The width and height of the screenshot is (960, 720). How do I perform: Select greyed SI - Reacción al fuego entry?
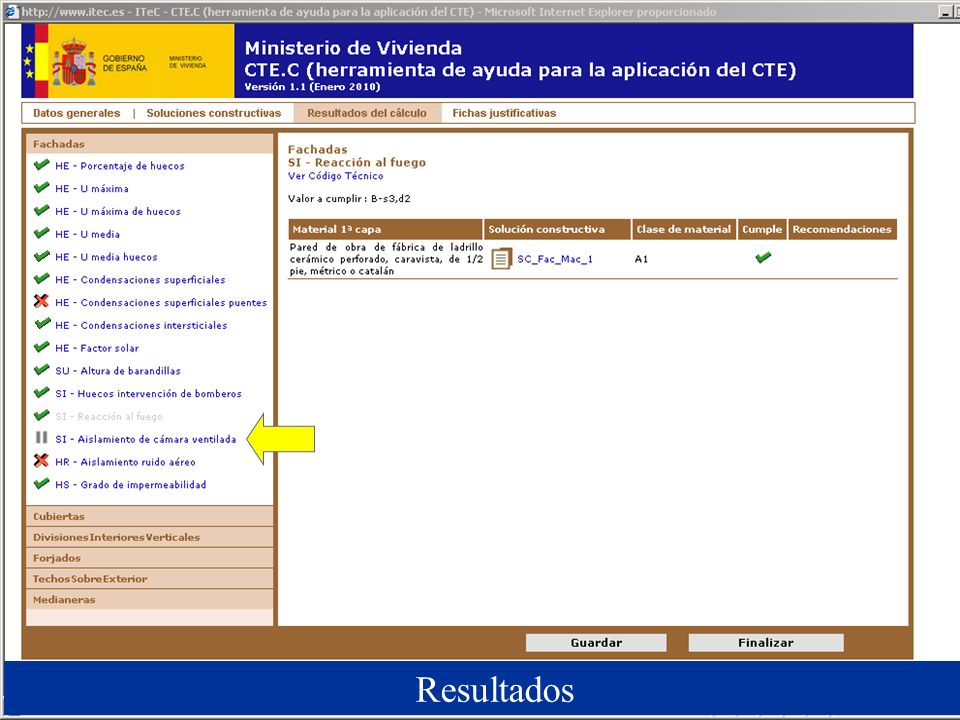108,416
